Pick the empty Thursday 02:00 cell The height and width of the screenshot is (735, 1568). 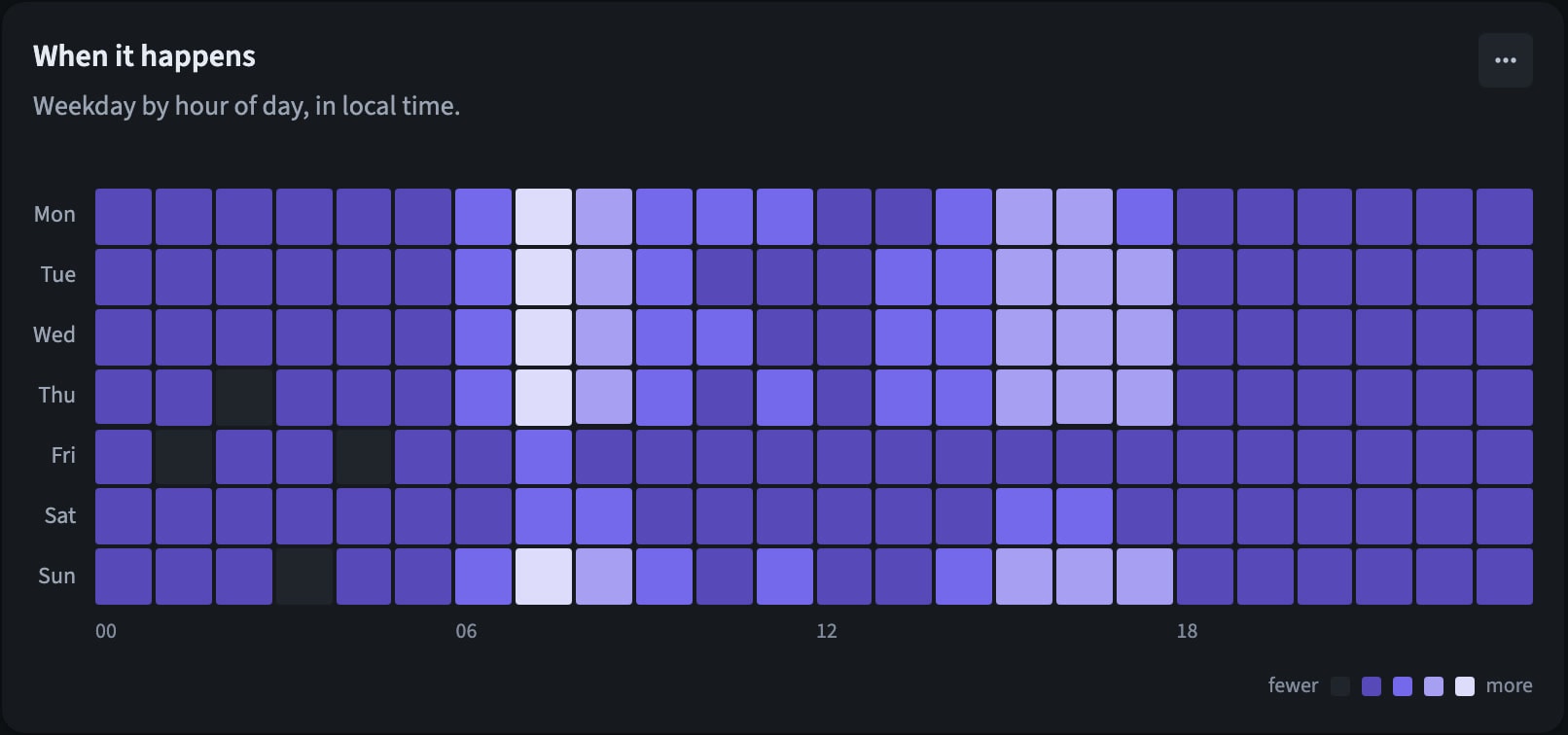tap(244, 398)
